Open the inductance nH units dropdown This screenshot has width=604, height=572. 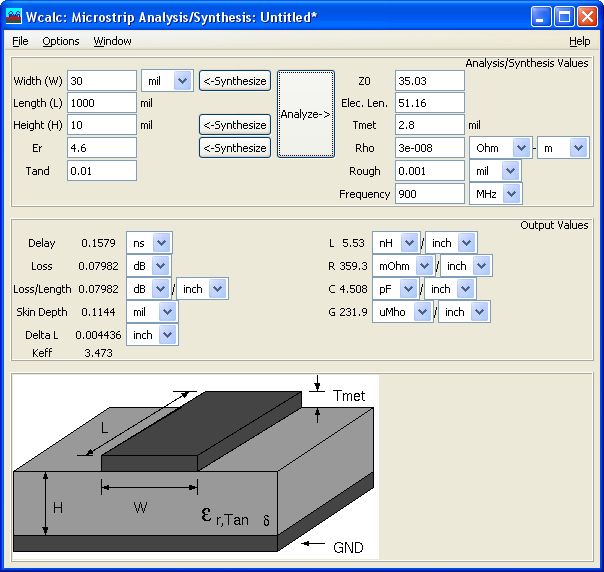coord(394,243)
